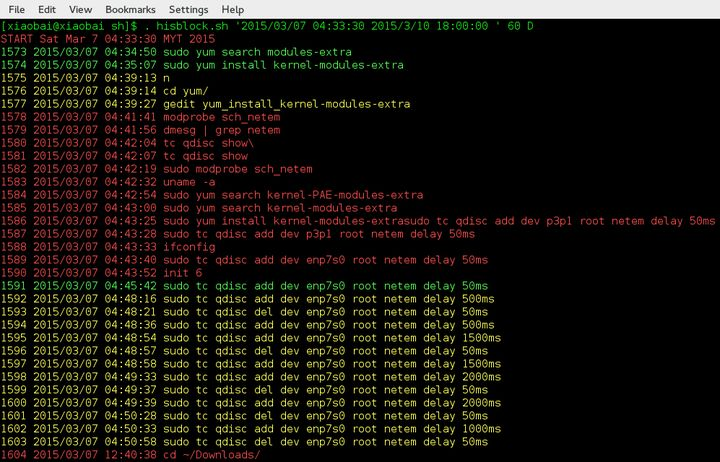The height and width of the screenshot is (462, 720).
Task: Click line 1602 add delay 1000ms
Action: point(251,429)
